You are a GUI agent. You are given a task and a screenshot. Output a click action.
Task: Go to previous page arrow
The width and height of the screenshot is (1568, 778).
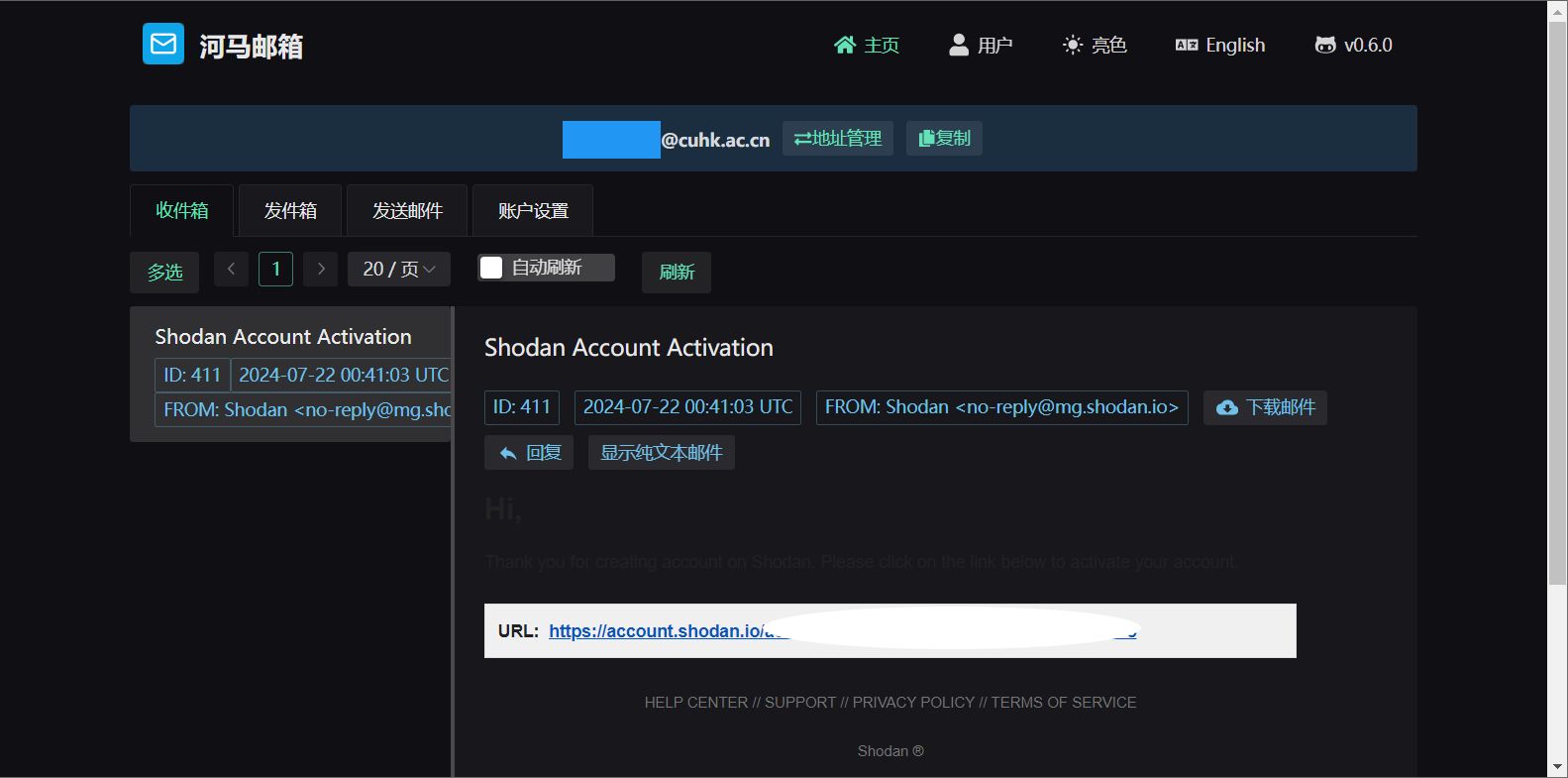coord(231,269)
